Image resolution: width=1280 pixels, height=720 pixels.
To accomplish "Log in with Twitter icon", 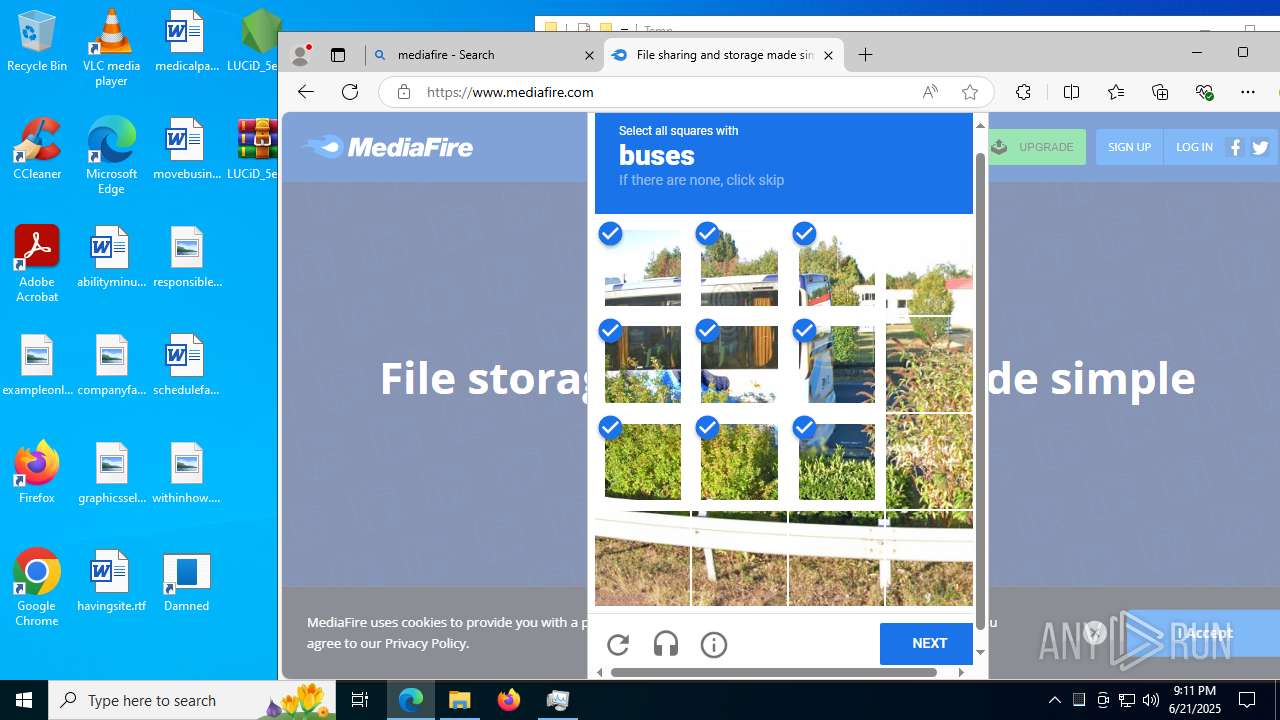I will coord(1260,147).
